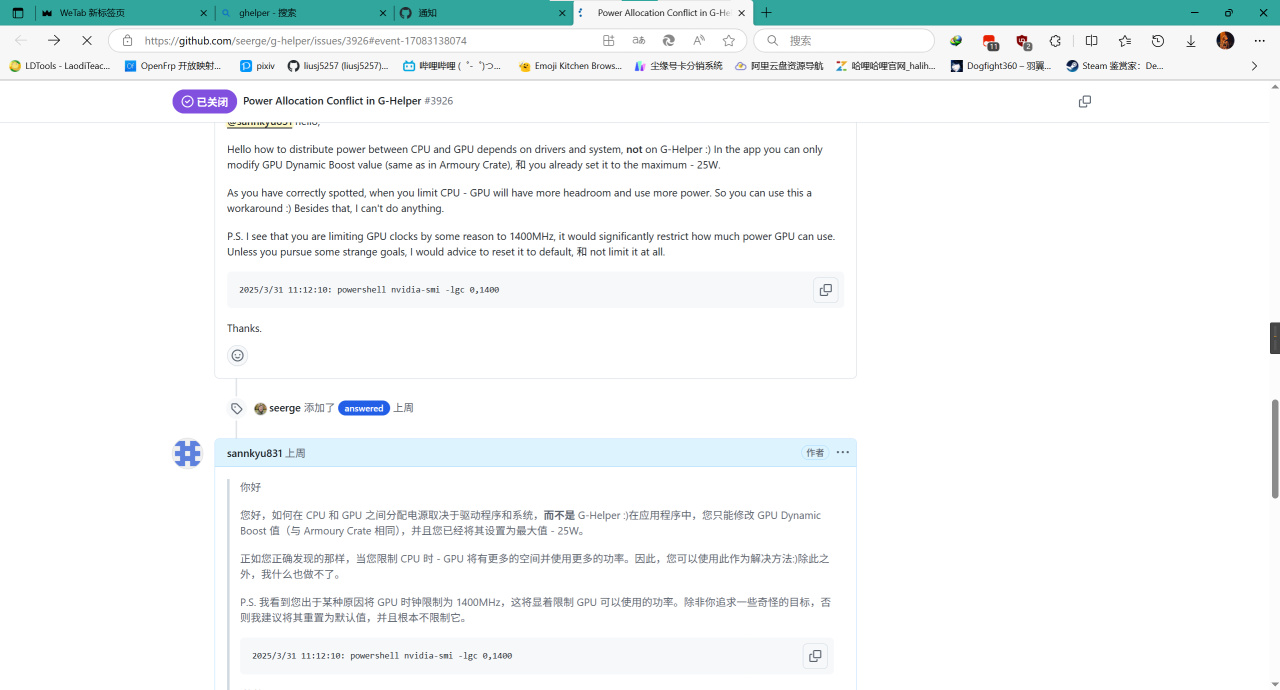Image resolution: width=1280 pixels, height=690 pixels.
Task: Open the 哈哩哈哩官网 bookmark
Action: coord(886,66)
